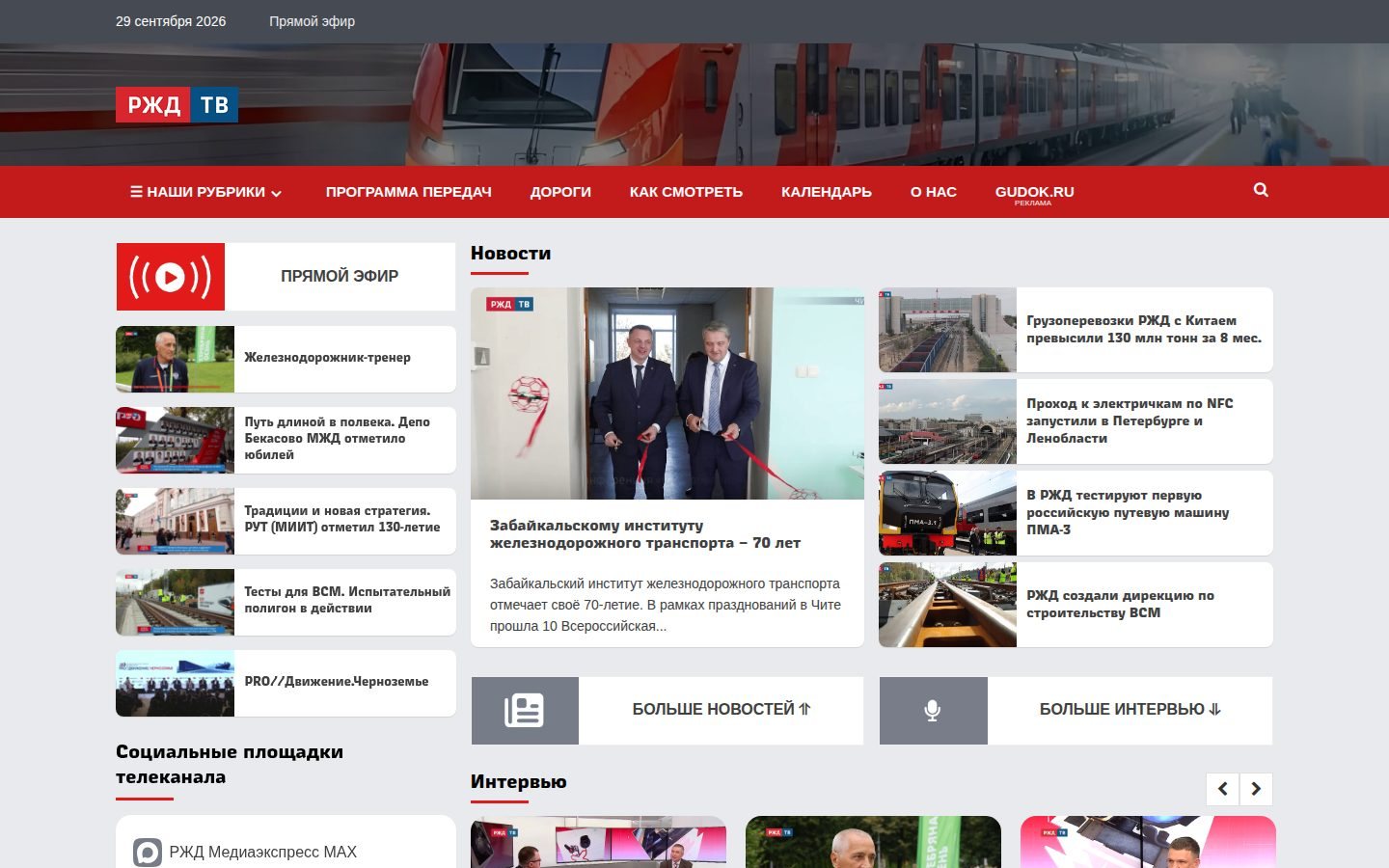Open the О нас menu item
Screen dimensions: 1389x868
point(934,192)
